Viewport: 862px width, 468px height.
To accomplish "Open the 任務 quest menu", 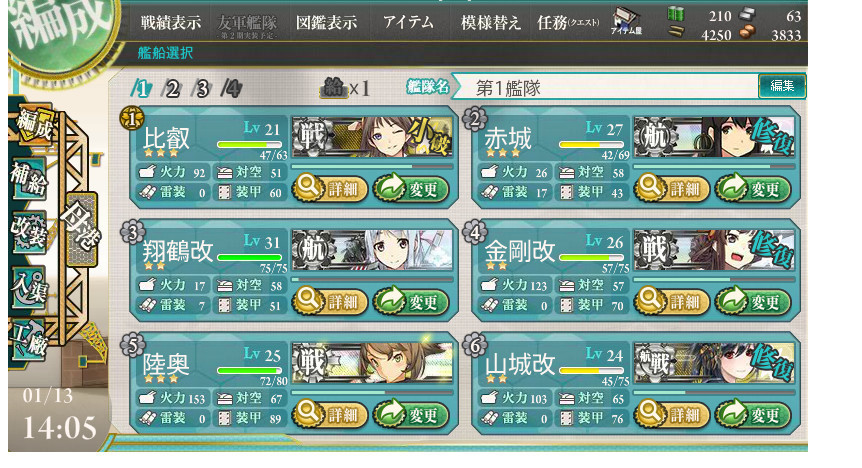I will point(568,23).
